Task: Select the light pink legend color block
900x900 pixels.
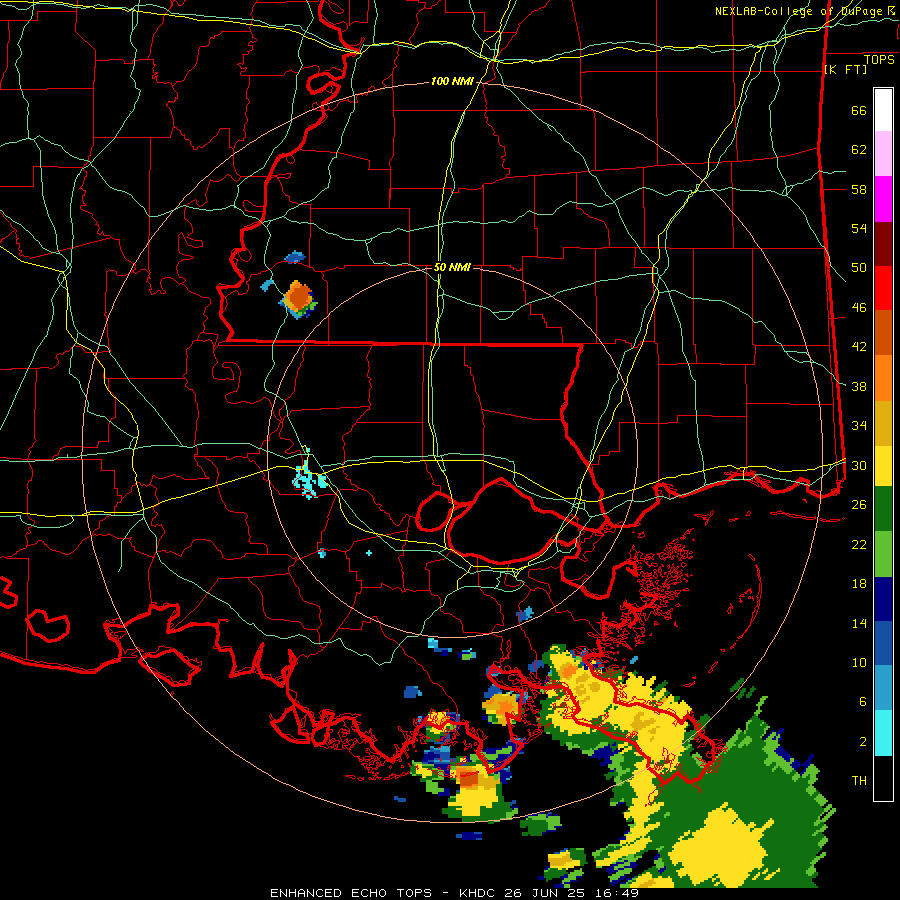Action: tap(883, 154)
